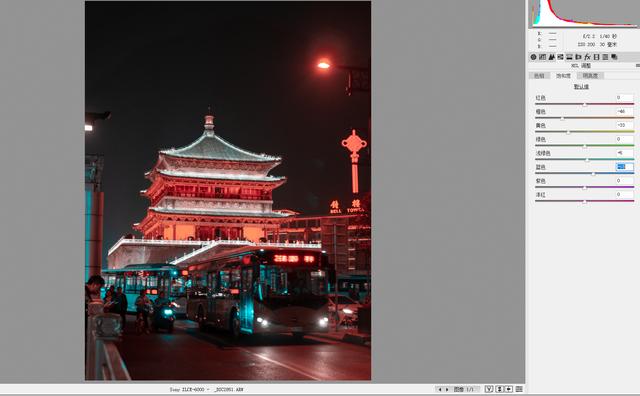Viewport: 640px width, 396px height.
Task: Open the Effects (fx) panel icon
Action: [x=587, y=57]
